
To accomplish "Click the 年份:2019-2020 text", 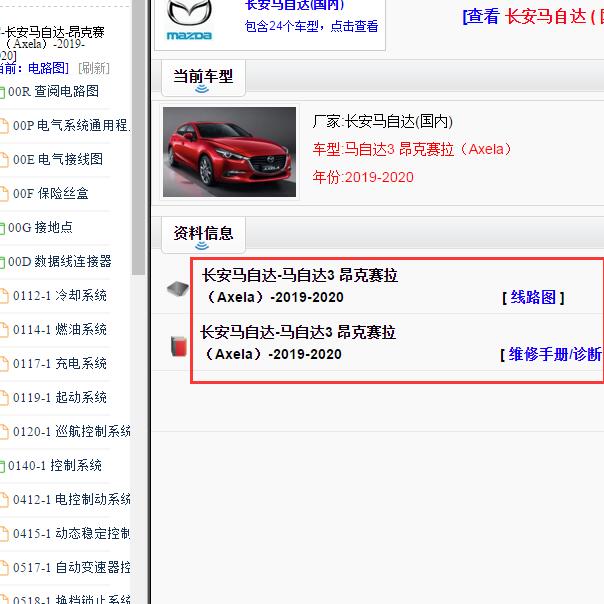I will point(363,177).
